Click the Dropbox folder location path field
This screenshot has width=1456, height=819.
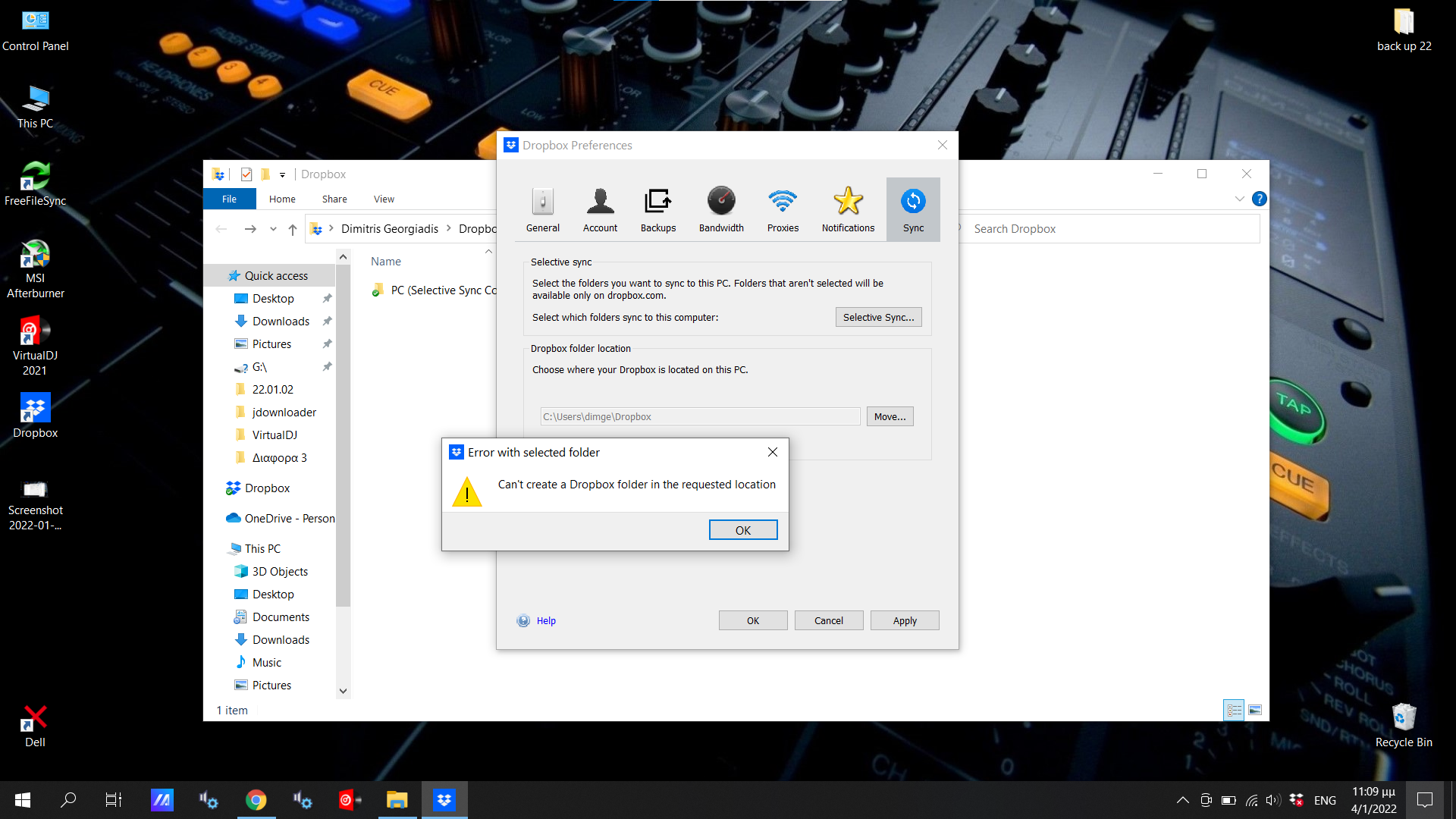point(700,416)
